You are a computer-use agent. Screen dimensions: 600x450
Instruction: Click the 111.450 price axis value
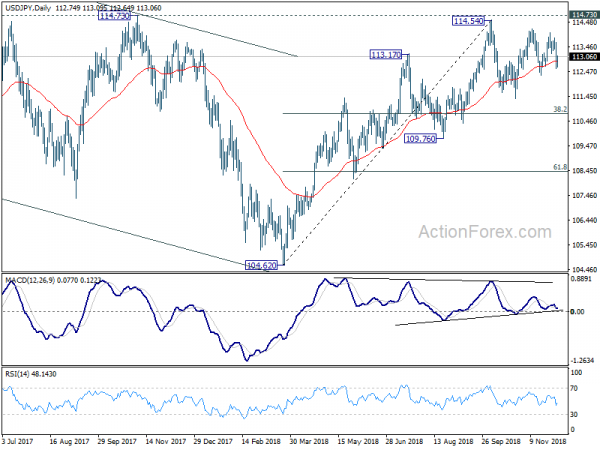pyautogui.click(x=584, y=96)
